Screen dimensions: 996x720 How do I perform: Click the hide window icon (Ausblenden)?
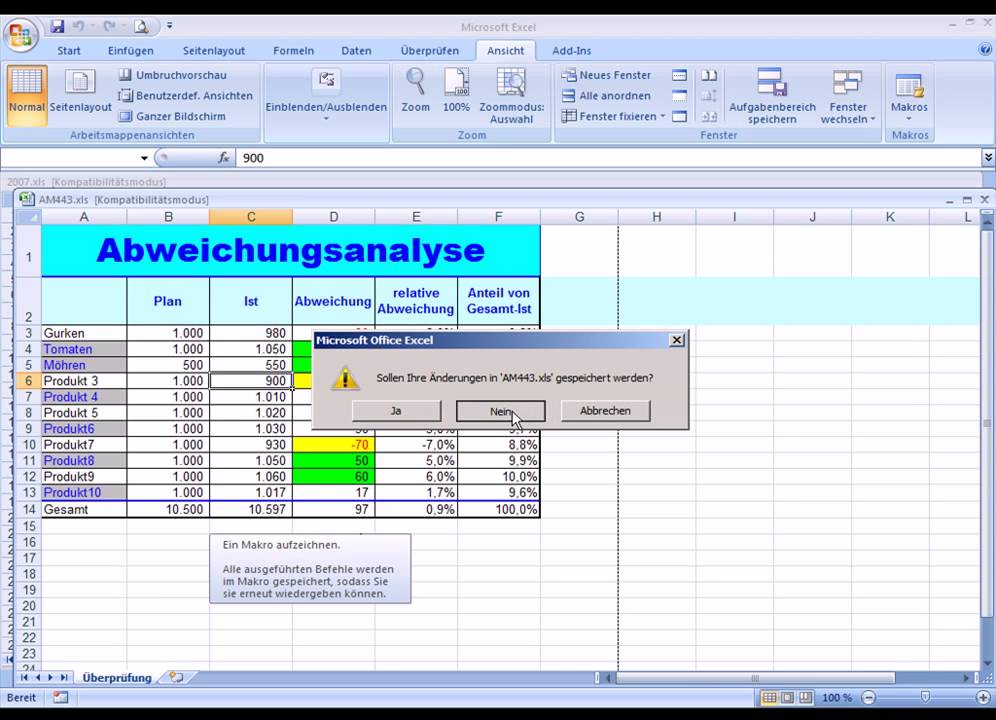679,96
